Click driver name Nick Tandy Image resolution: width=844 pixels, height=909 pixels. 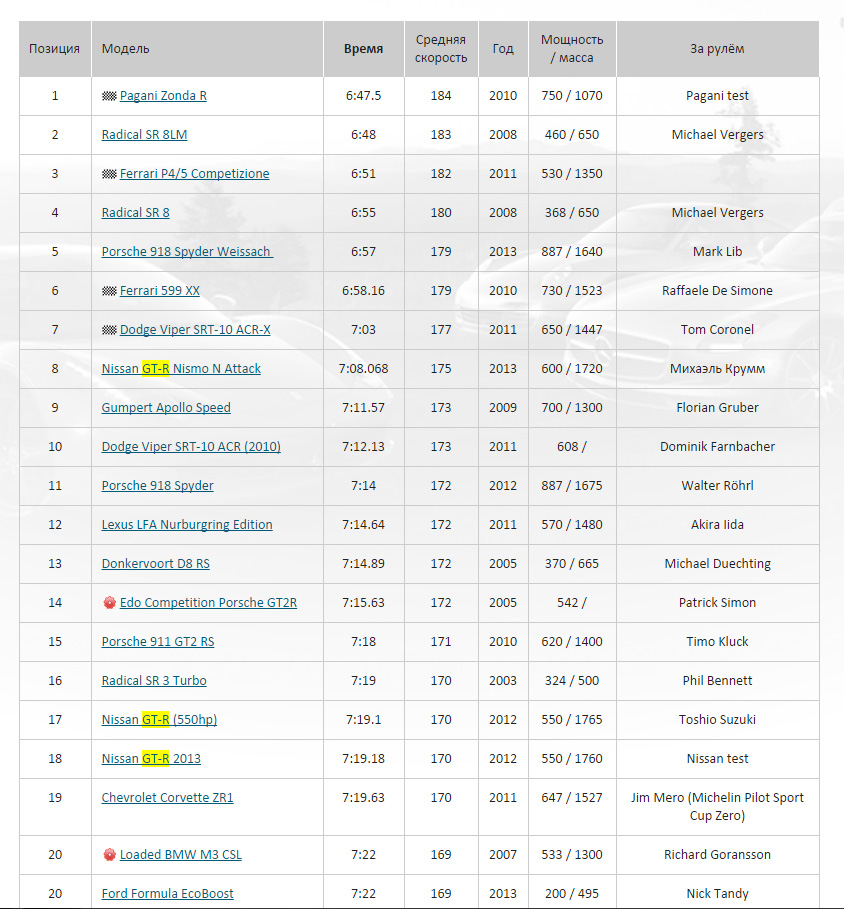(x=717, y=893)
